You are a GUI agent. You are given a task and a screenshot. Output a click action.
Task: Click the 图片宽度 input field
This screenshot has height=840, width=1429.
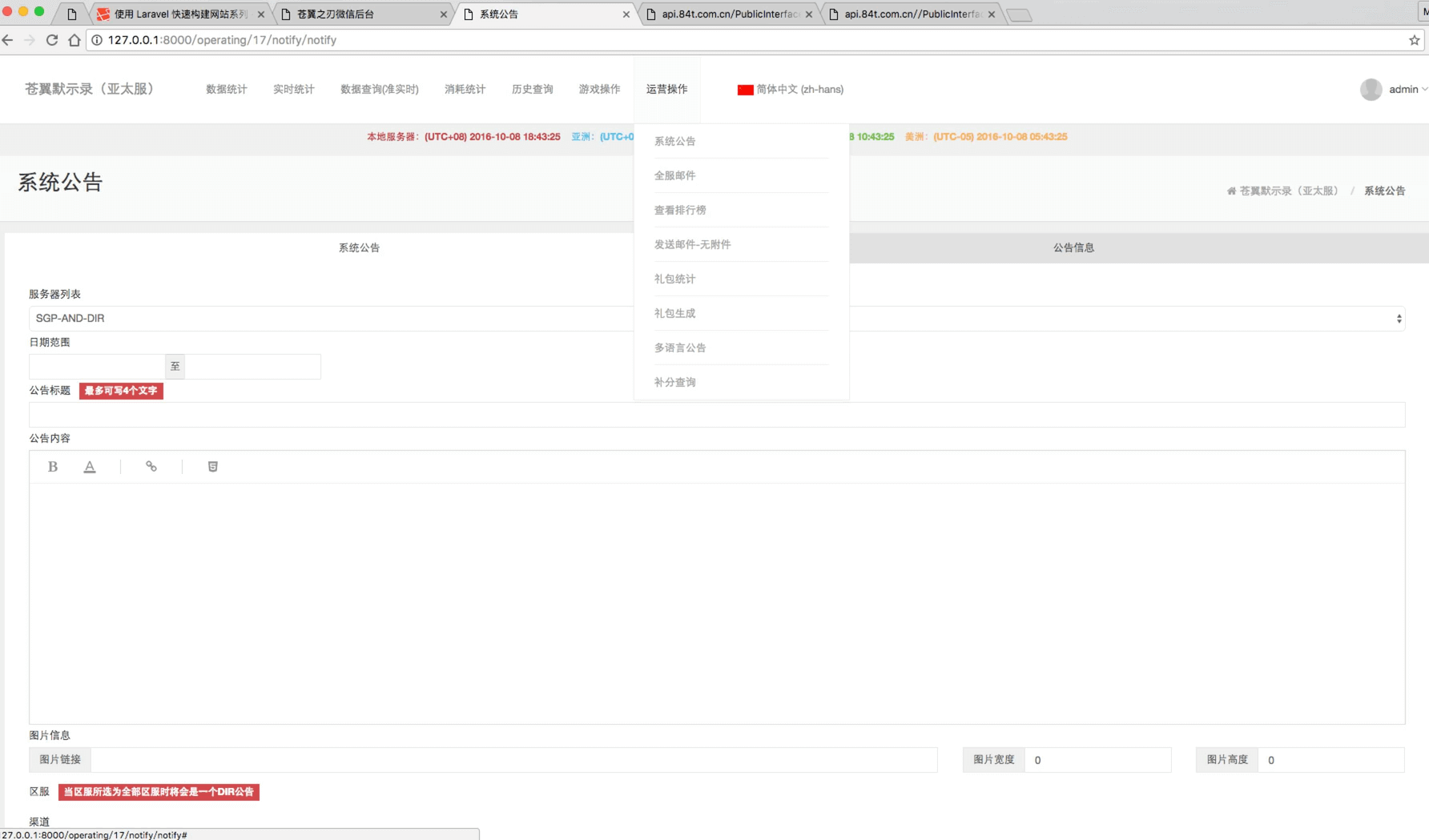1097,760
